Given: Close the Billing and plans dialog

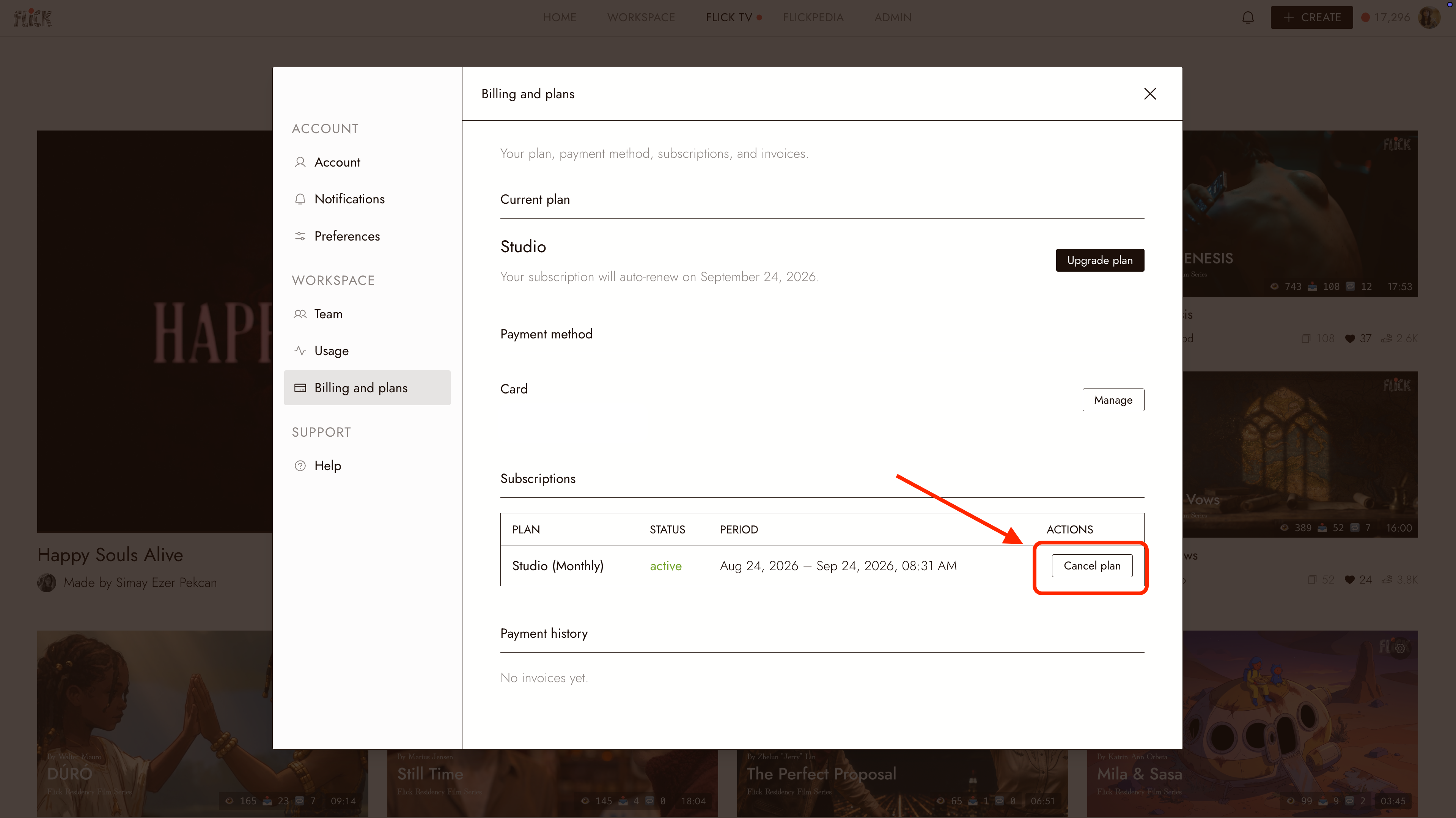Looking at the screenshot, I should 1149,94.
